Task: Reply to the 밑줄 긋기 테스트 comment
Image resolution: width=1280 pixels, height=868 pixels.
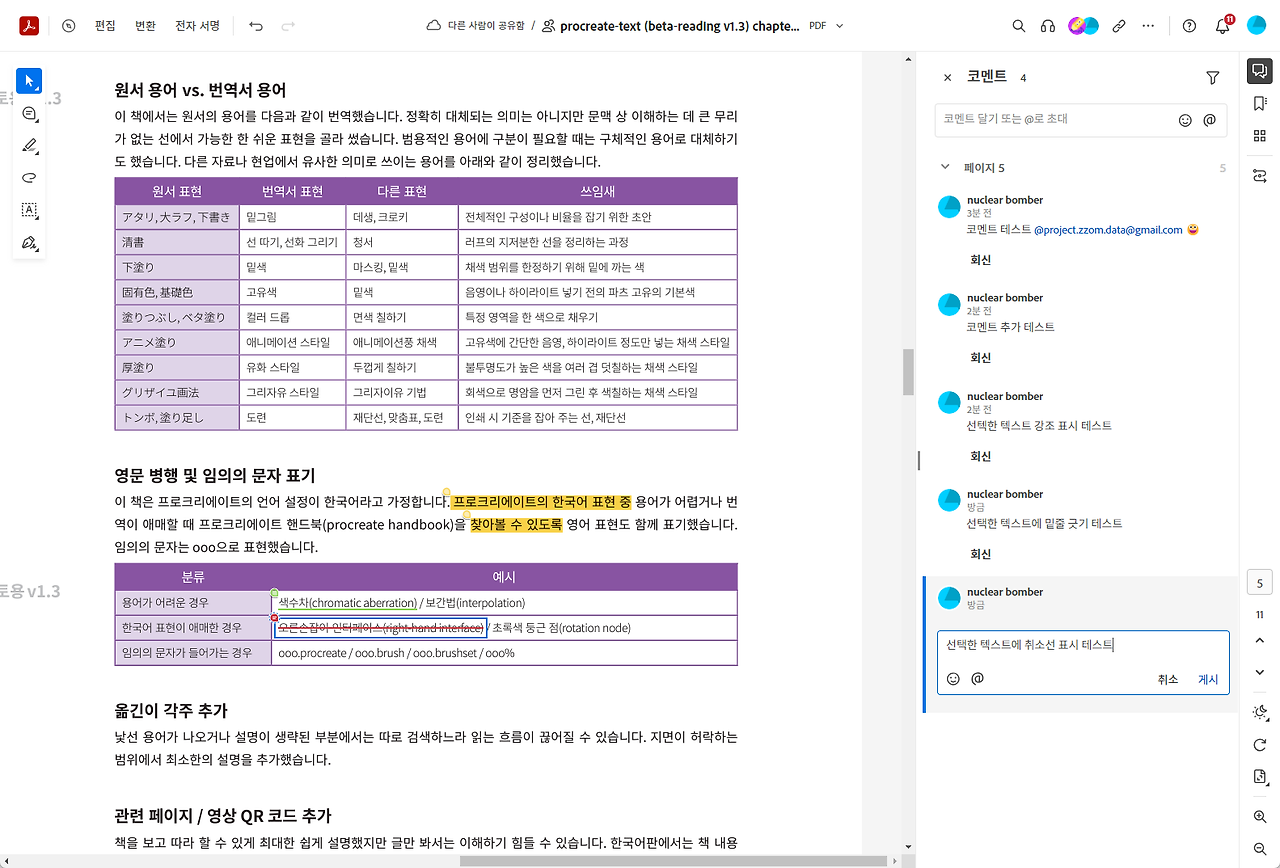Action: (981, 554)
